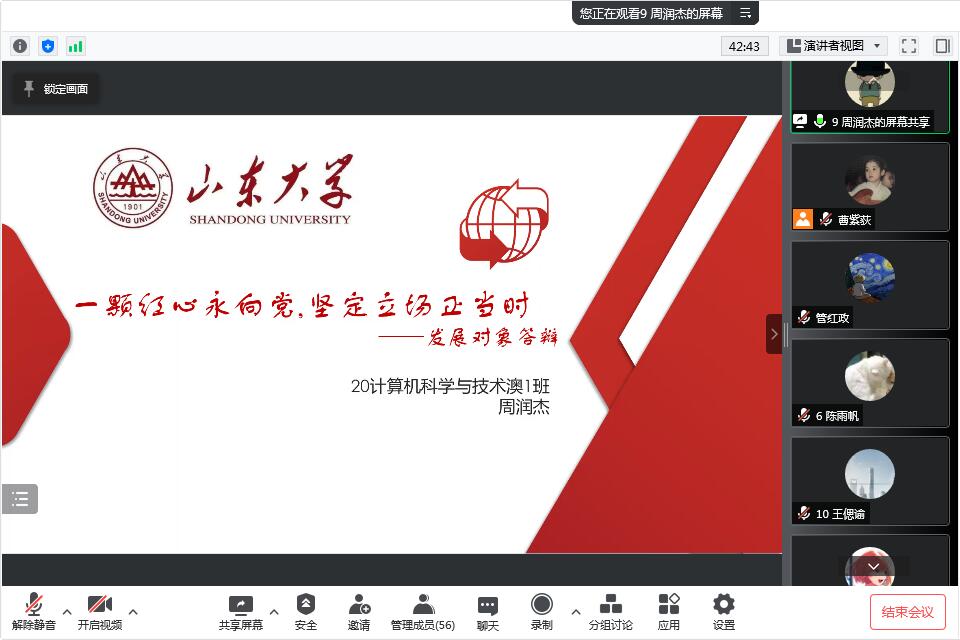This screenshot has height=640, width=960.
Task: Open sharing options menu in top banner
Action: click(745, 13)
